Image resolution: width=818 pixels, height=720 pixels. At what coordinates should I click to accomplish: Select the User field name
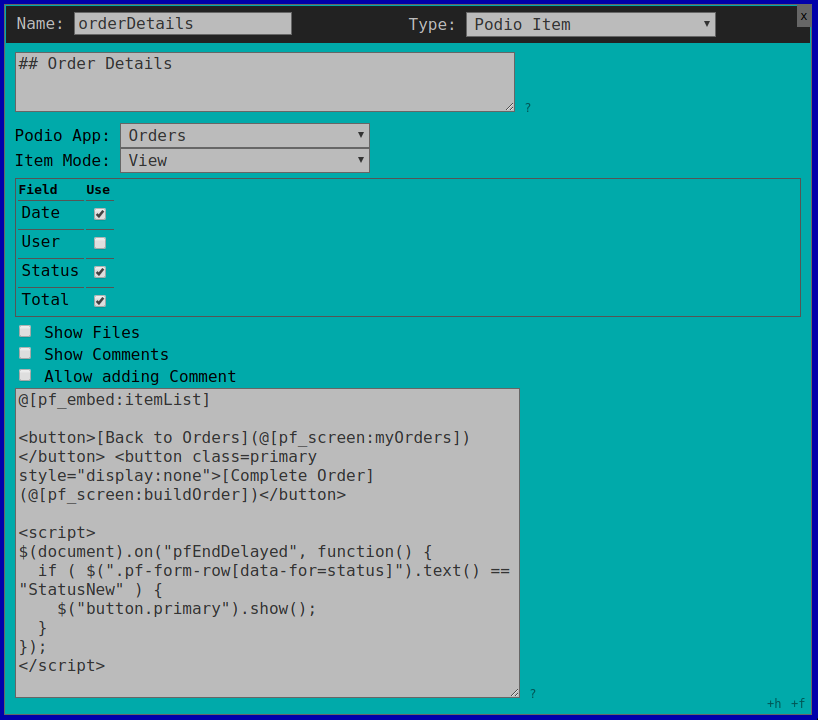41,242
